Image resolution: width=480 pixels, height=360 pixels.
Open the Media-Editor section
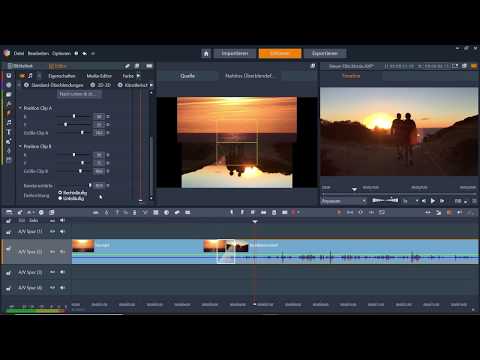click(x=99, y=76)
